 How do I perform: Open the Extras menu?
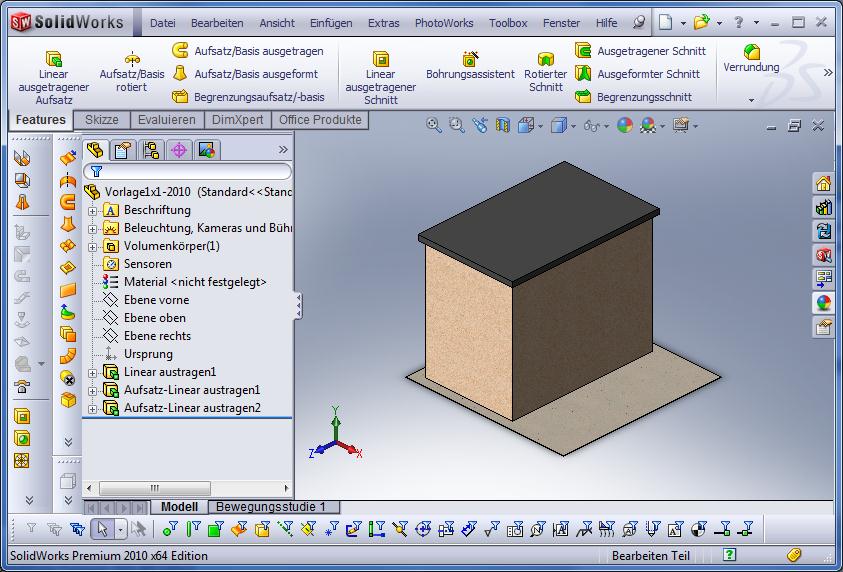[x=383, y=23]
